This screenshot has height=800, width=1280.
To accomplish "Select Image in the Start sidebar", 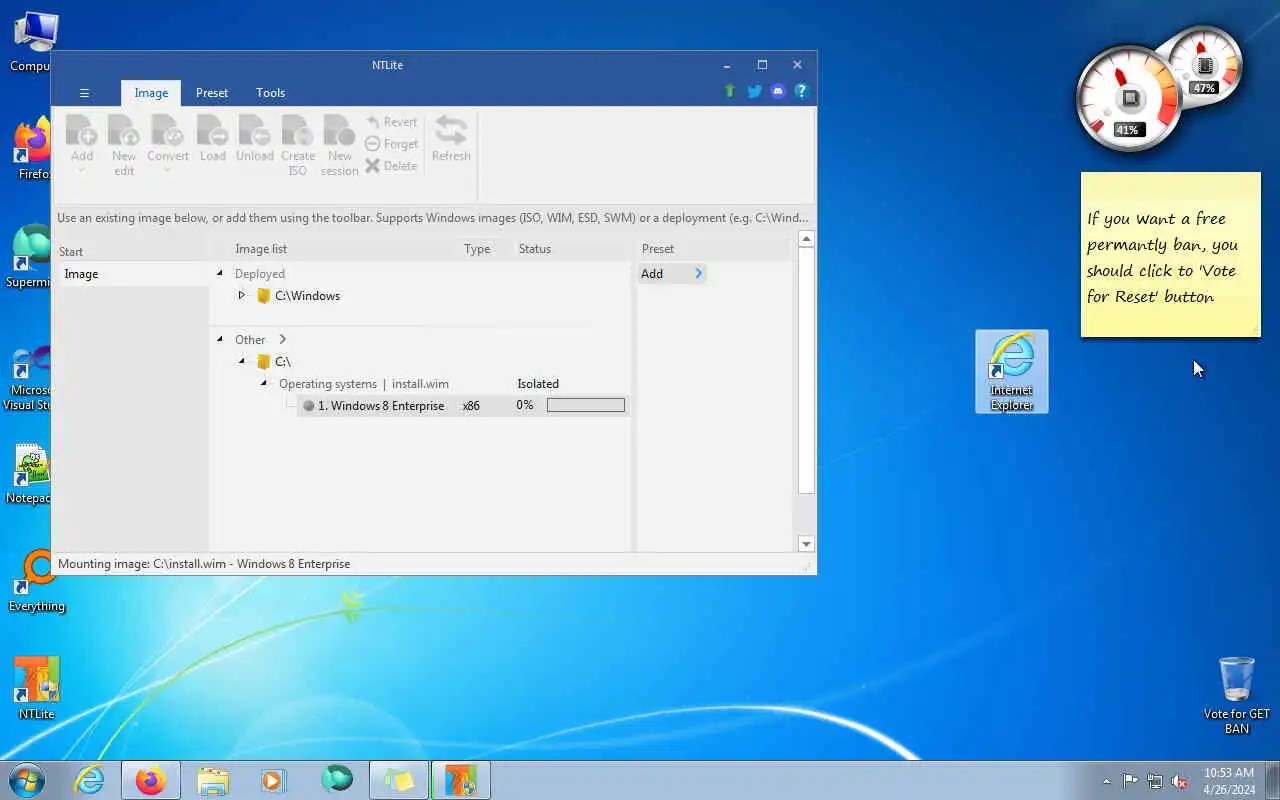I will coord(132,274).
